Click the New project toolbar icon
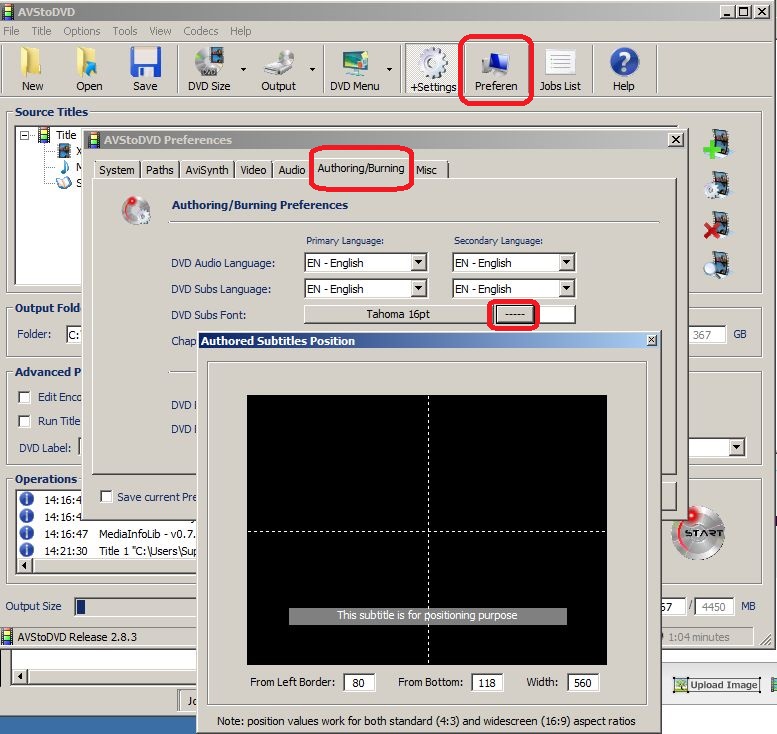 [32, 69]
